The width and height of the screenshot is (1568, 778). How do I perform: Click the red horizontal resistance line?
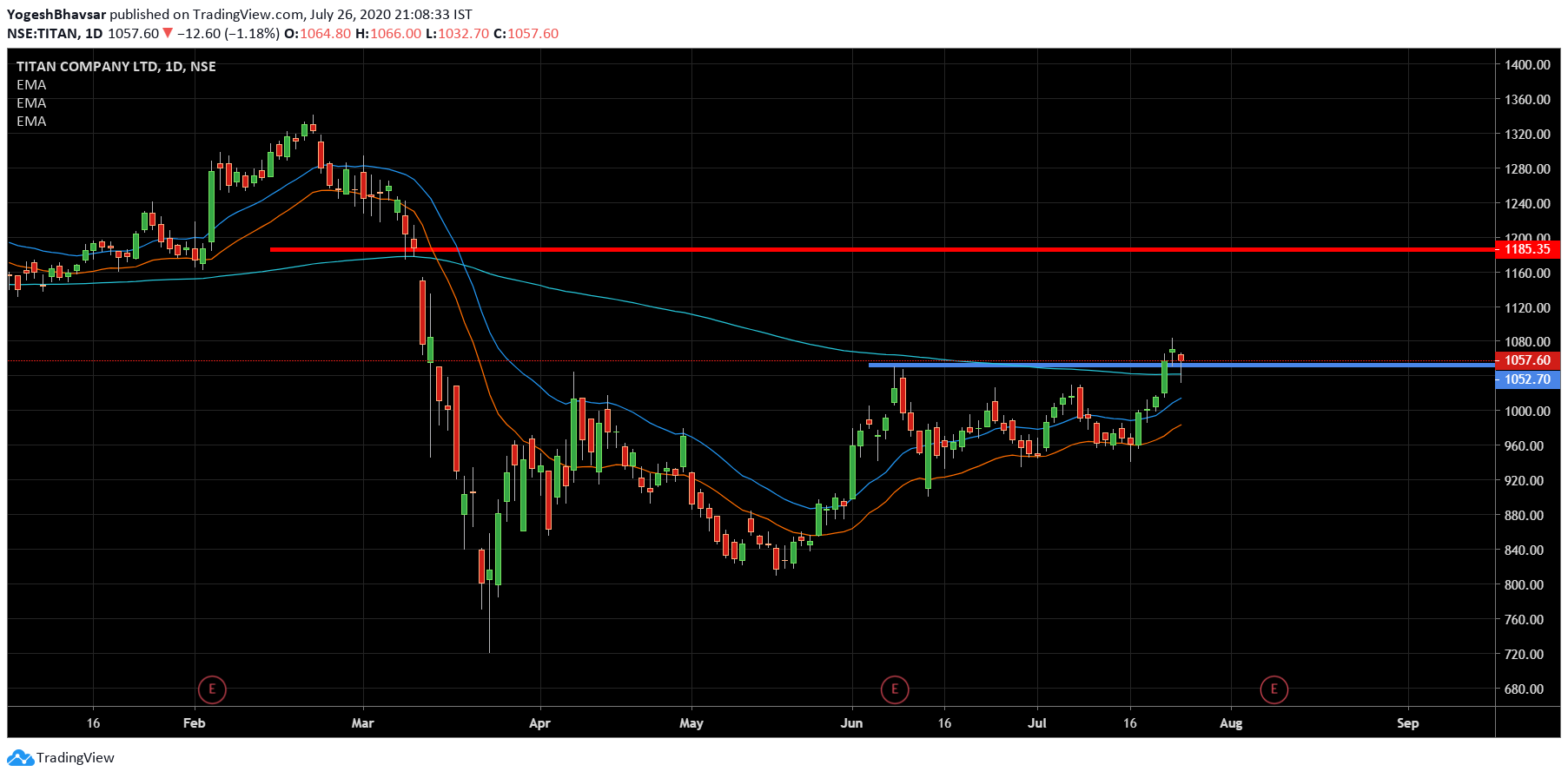pyautogui.click(x=883, y=249)
